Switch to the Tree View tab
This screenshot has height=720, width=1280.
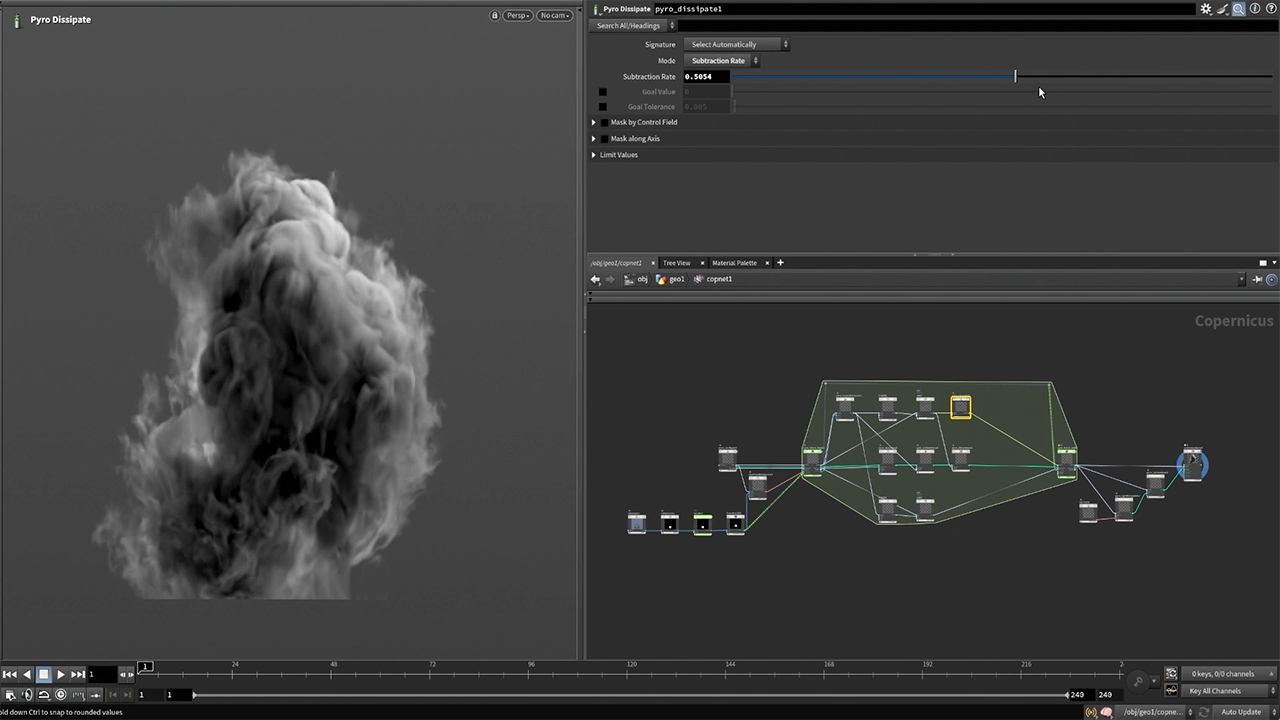pyautogui.click(x=676, y=263)
